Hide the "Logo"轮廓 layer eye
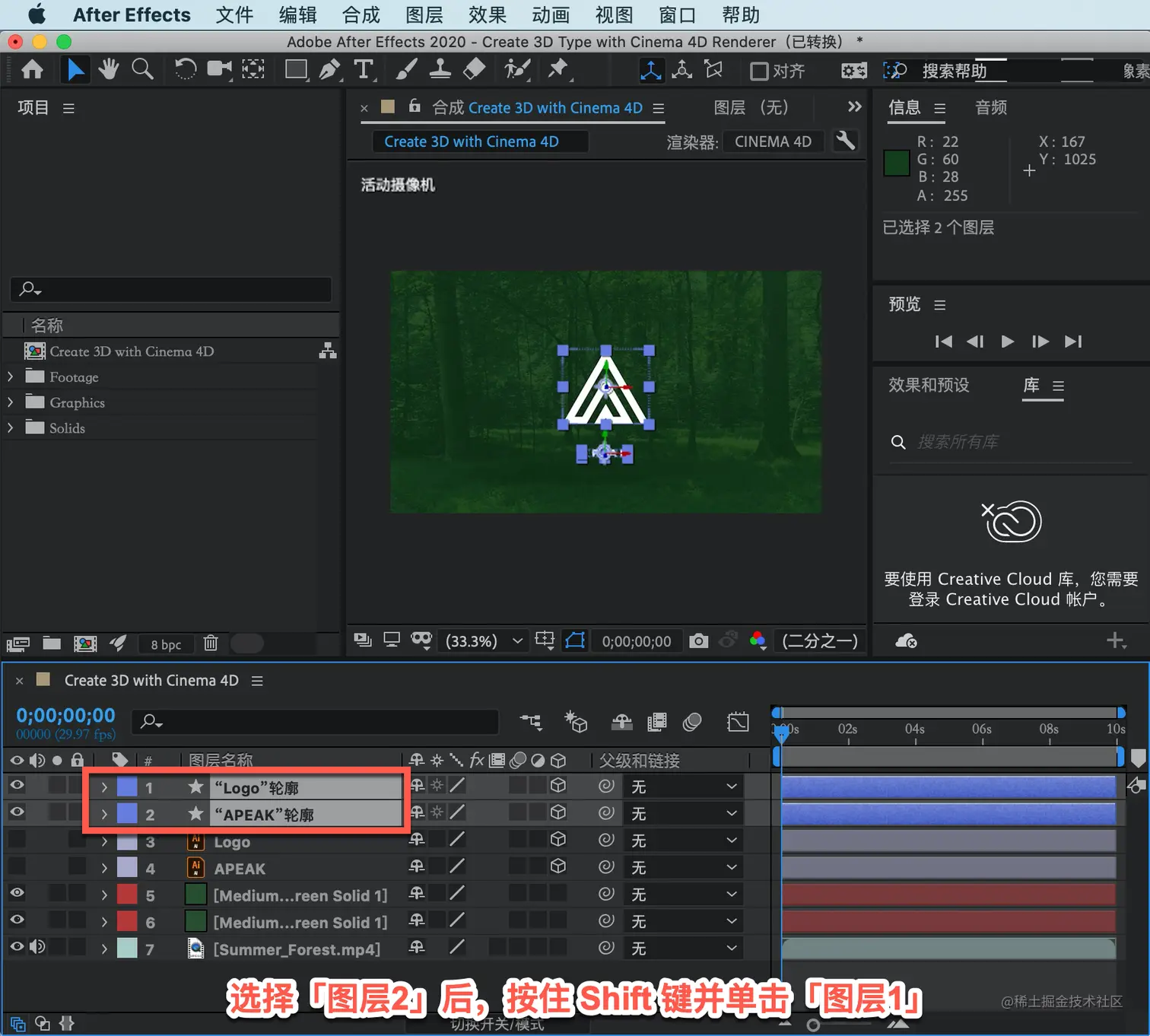Screen dimensions: 1150x1036 click(x=17, y=785)
